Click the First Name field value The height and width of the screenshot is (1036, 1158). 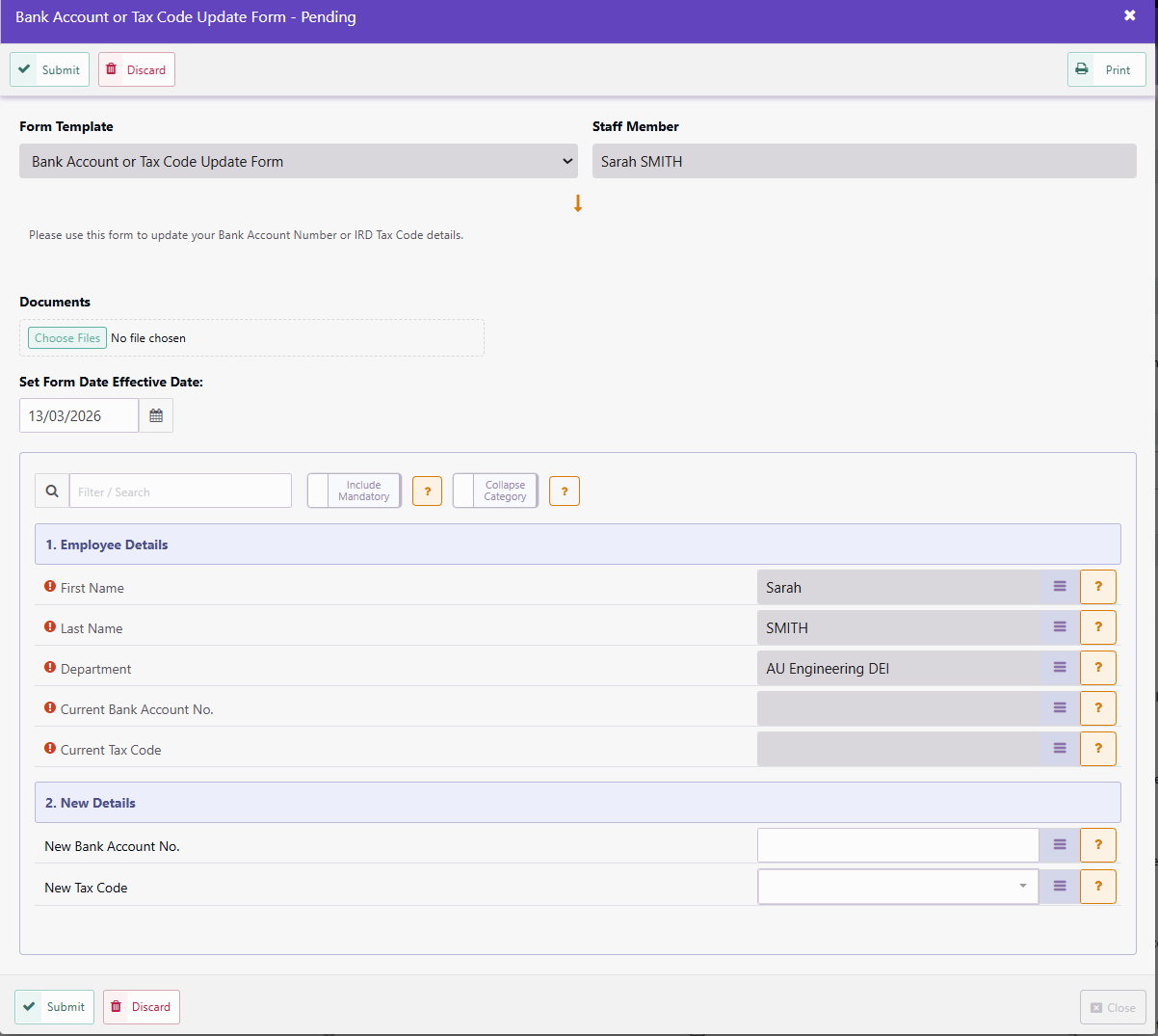(899, 587)
